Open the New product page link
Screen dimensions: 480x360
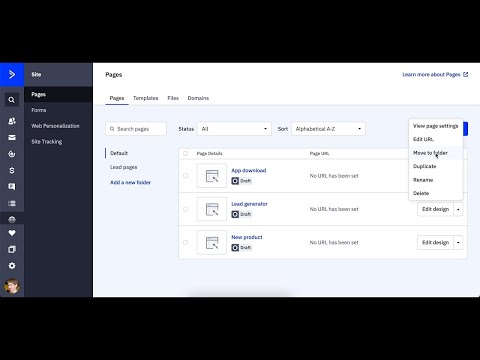(247, 237)
